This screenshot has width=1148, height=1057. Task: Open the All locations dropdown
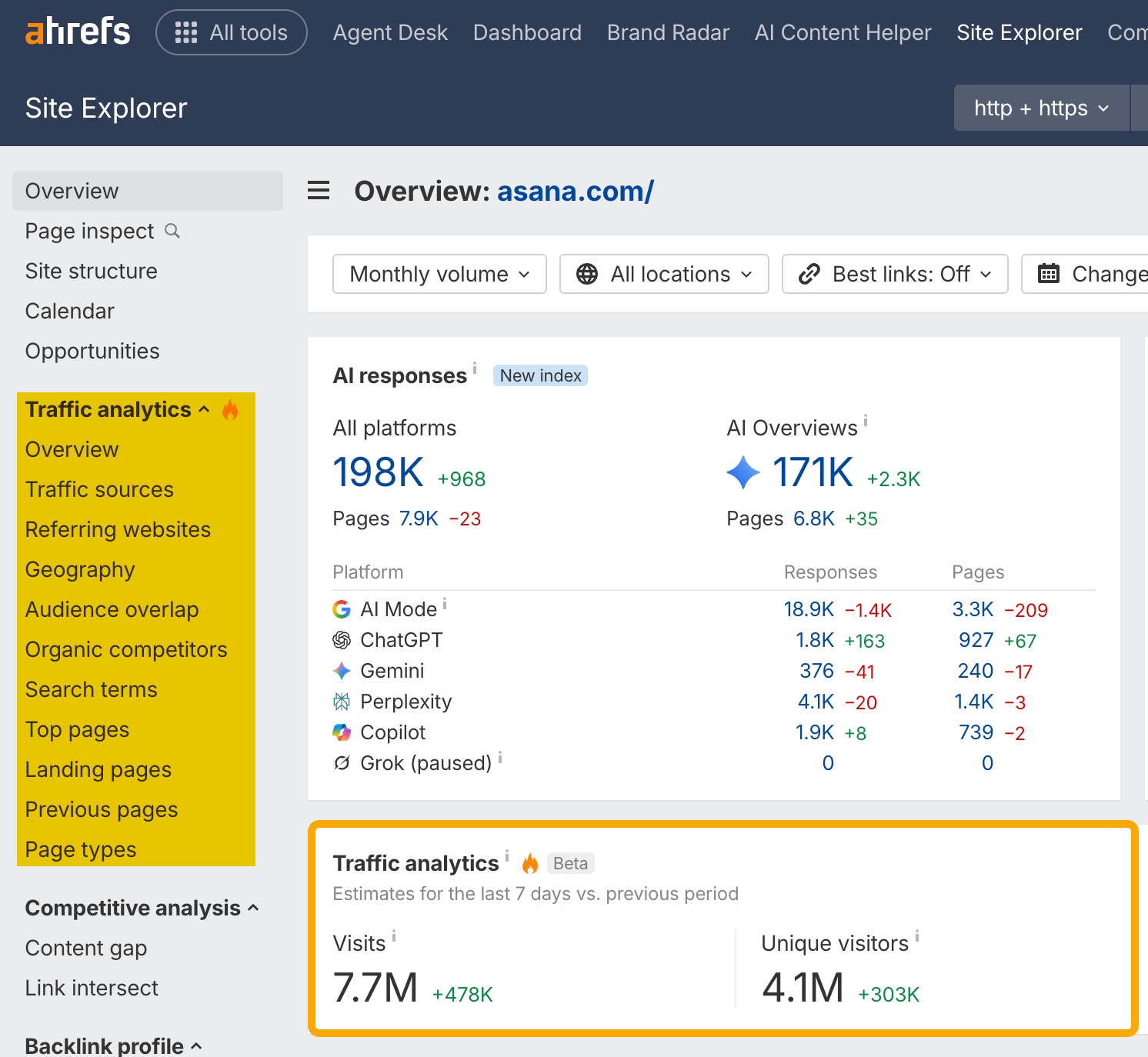664,274
